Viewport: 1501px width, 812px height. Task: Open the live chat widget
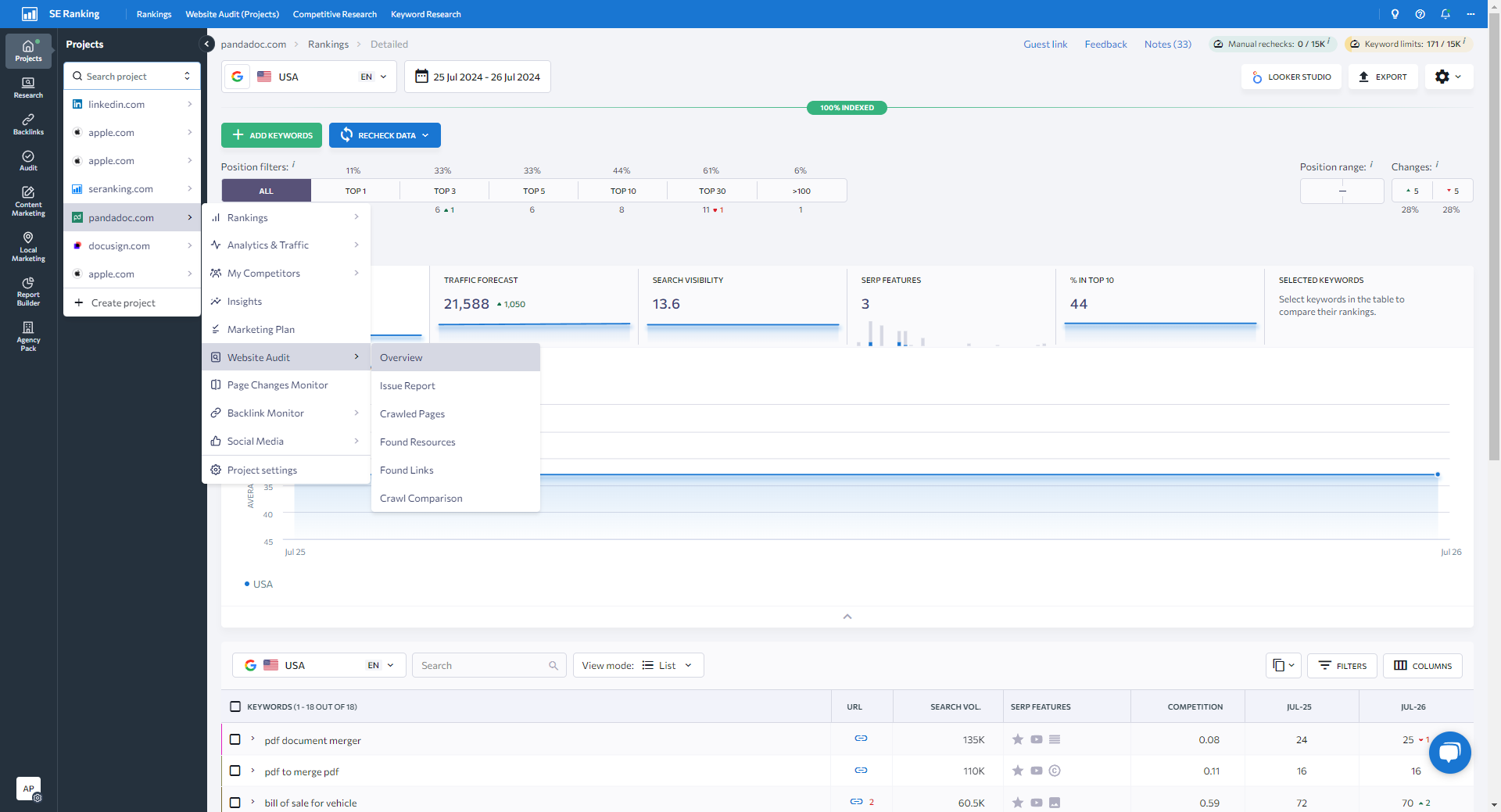[1449, 752]
